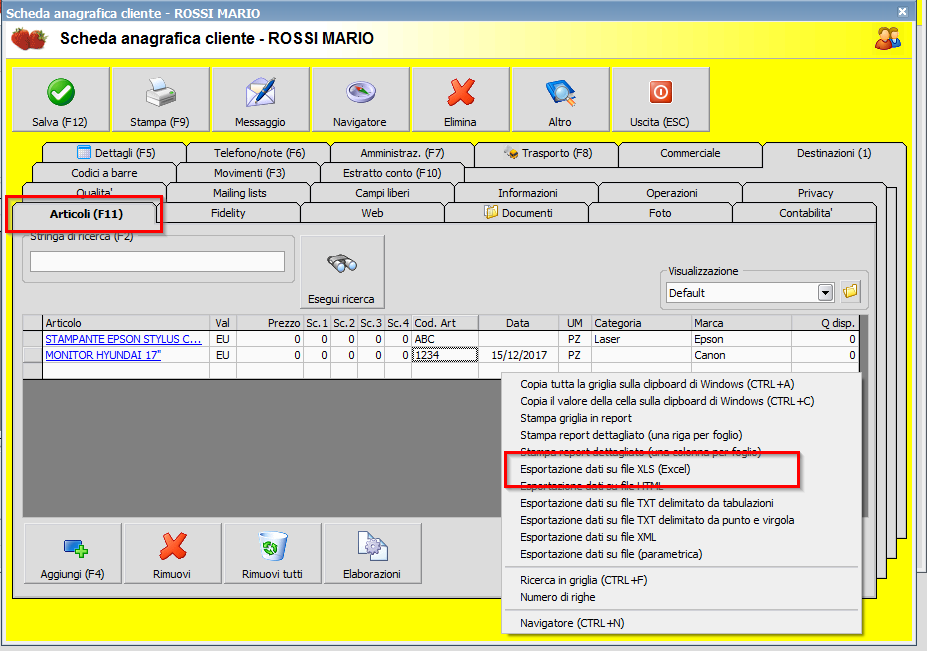Click the Marca cell Epson
The image size is (927, 651).
[741, 339]
